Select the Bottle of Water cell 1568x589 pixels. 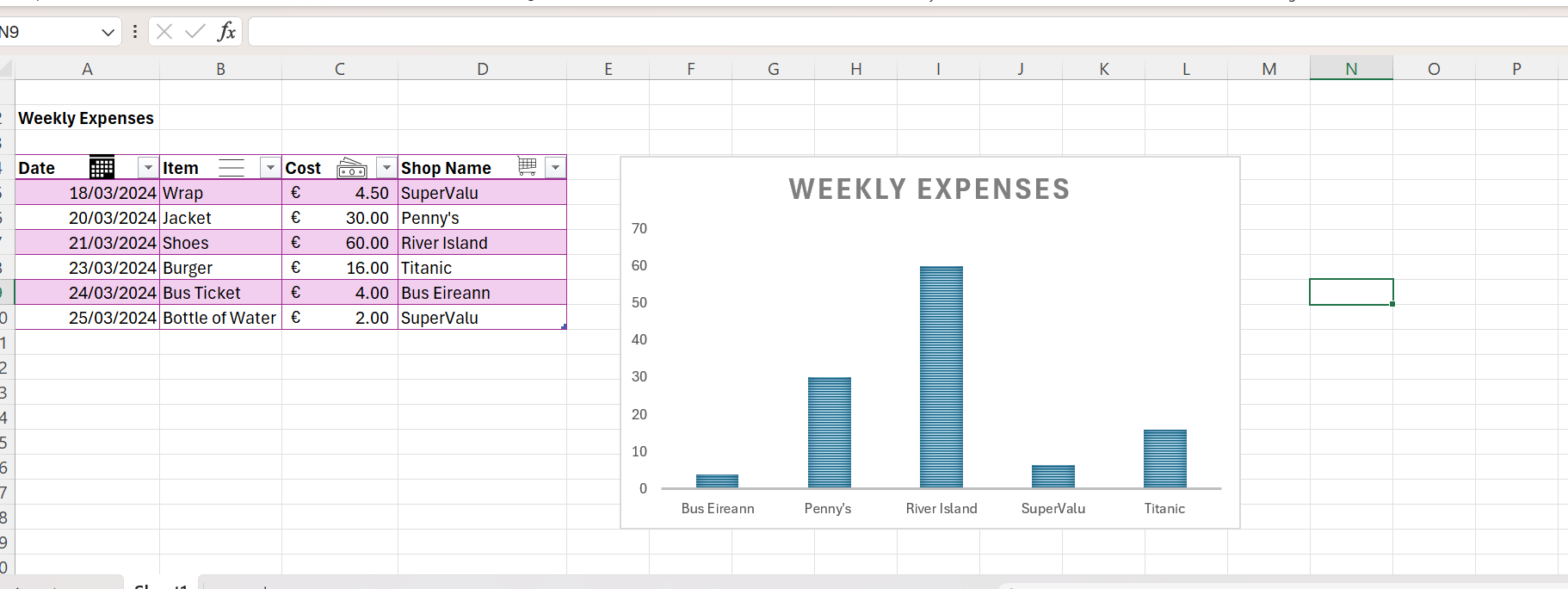click(220, 318)
